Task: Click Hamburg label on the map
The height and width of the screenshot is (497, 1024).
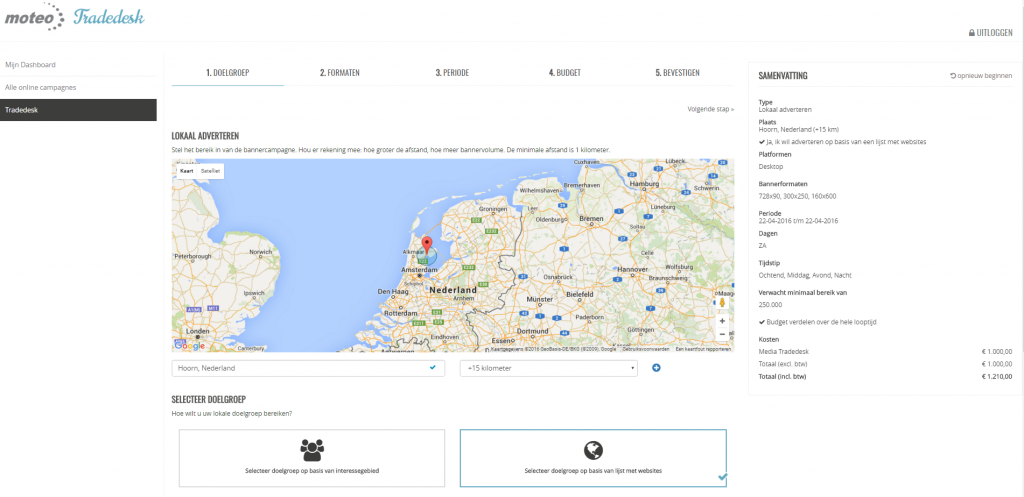Action: pyautogui.click(x=645, y=184)
